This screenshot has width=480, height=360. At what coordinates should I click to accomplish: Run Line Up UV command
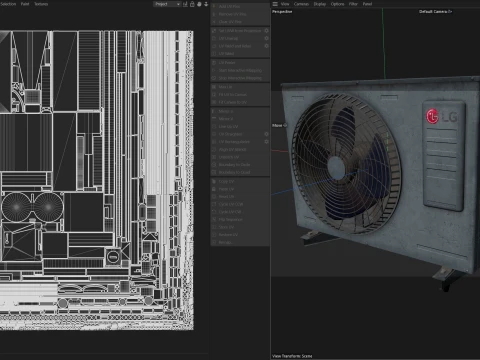click(x=240, y=127)
